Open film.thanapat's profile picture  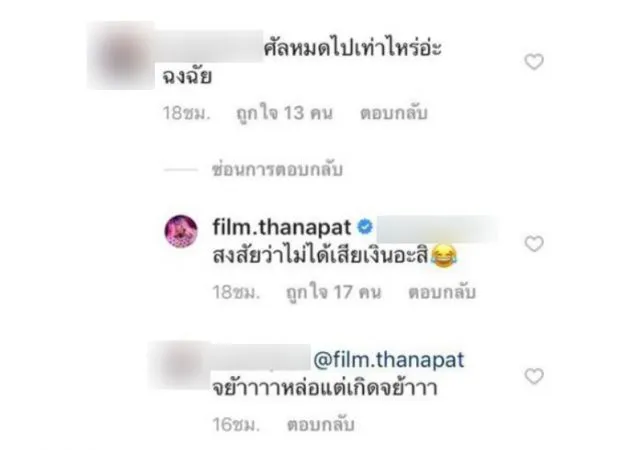pos(181,232)
